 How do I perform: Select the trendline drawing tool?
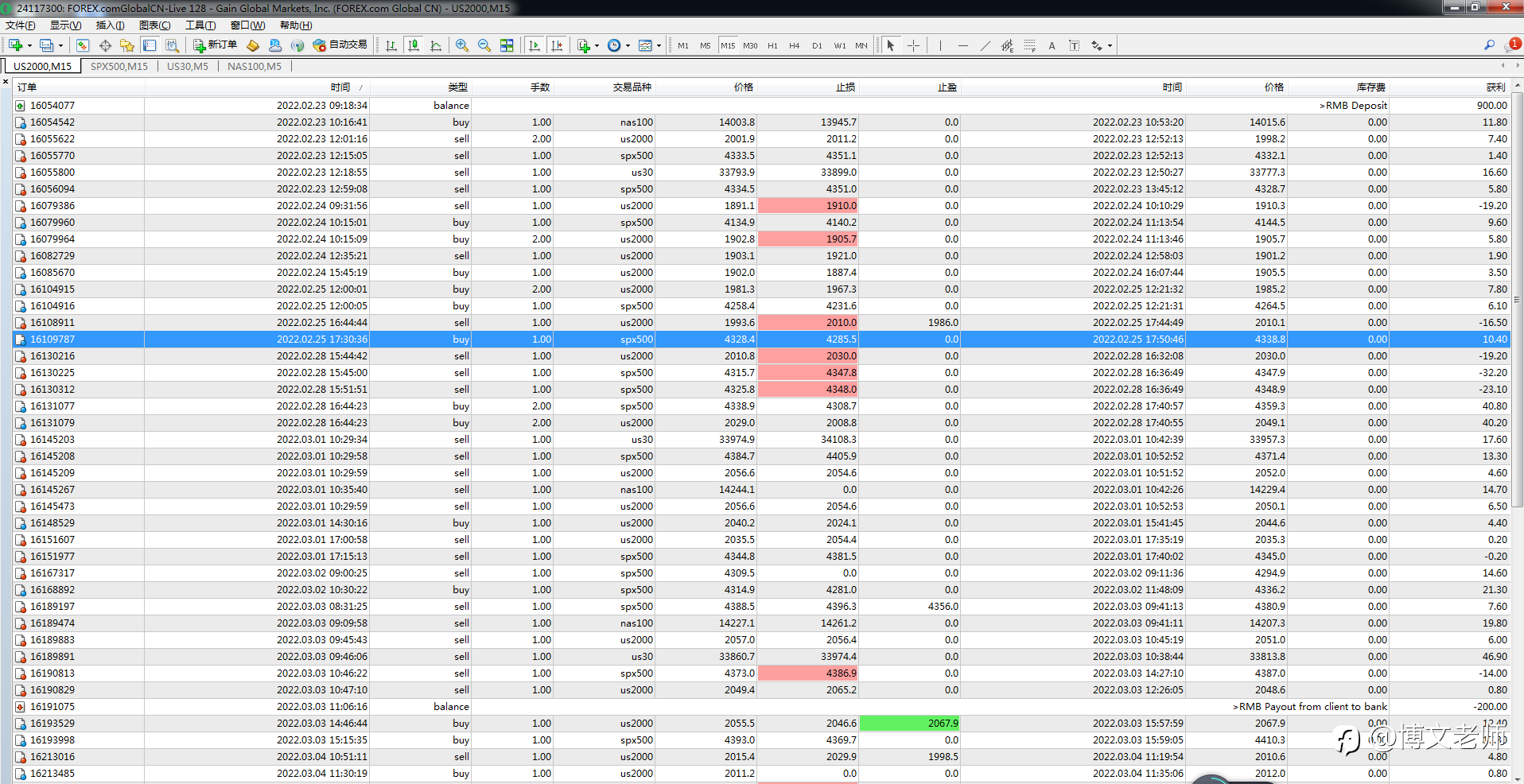click(985, 45)
